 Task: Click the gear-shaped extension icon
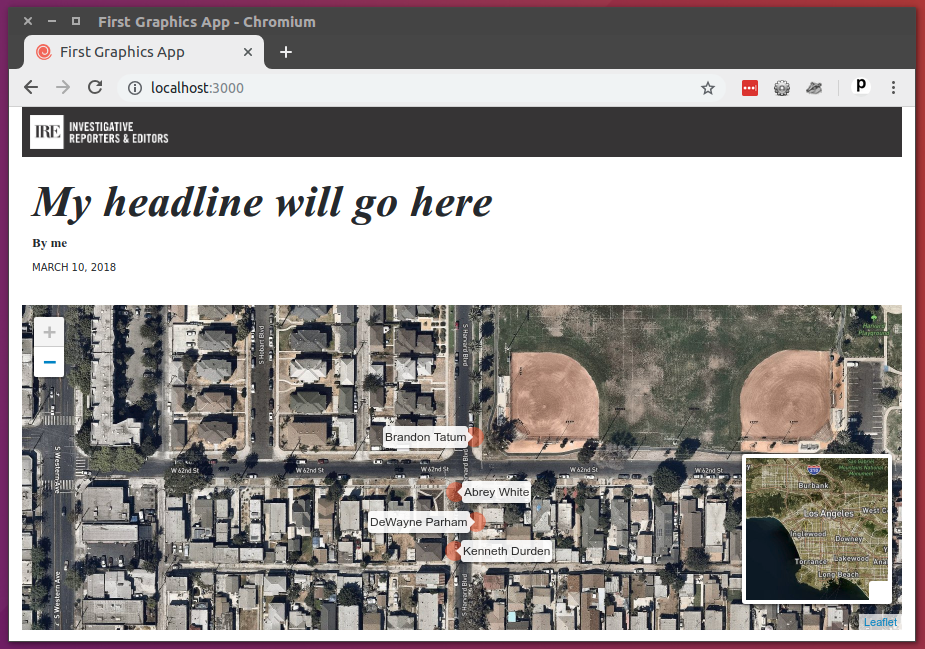[782, 88]
